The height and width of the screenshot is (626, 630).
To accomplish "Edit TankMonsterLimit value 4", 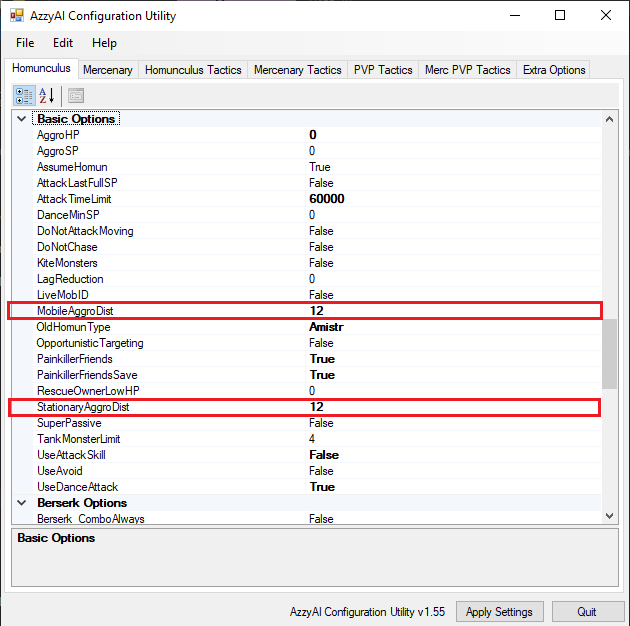I will 453,439.
